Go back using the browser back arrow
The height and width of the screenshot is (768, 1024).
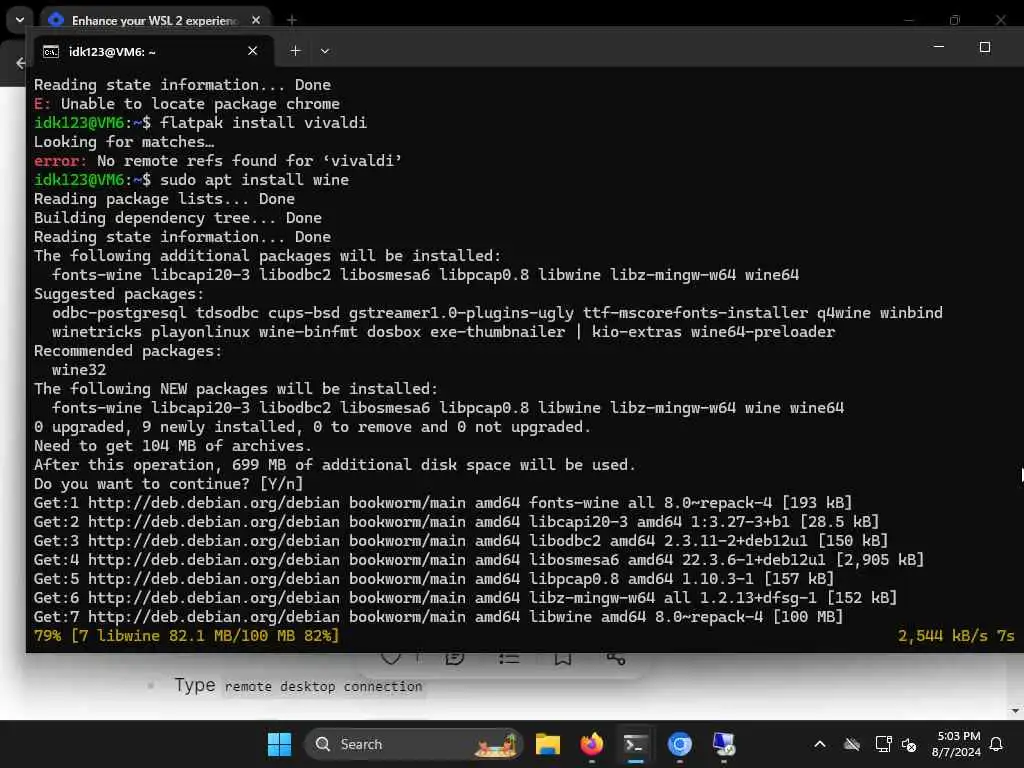click(x=20, y=63)
